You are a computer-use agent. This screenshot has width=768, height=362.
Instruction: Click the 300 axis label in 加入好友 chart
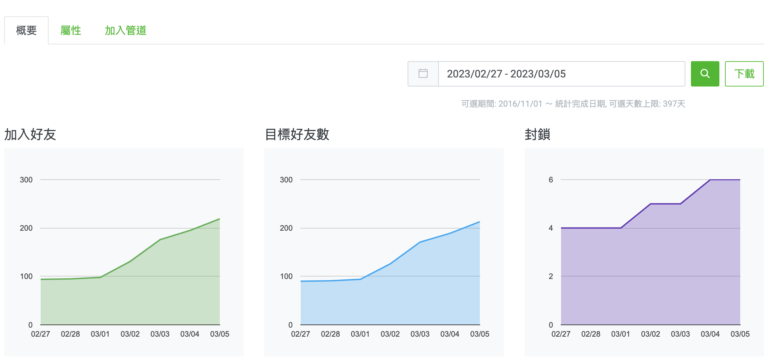tap(26, 180)
